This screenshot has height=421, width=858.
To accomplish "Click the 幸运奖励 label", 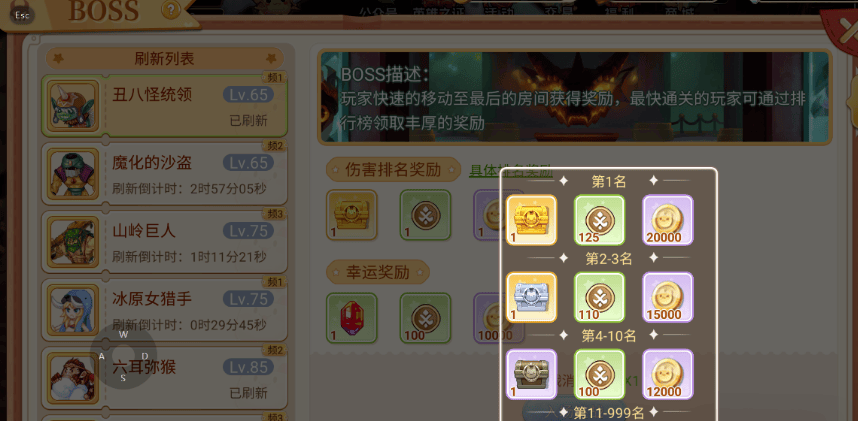I will [378, 272].
